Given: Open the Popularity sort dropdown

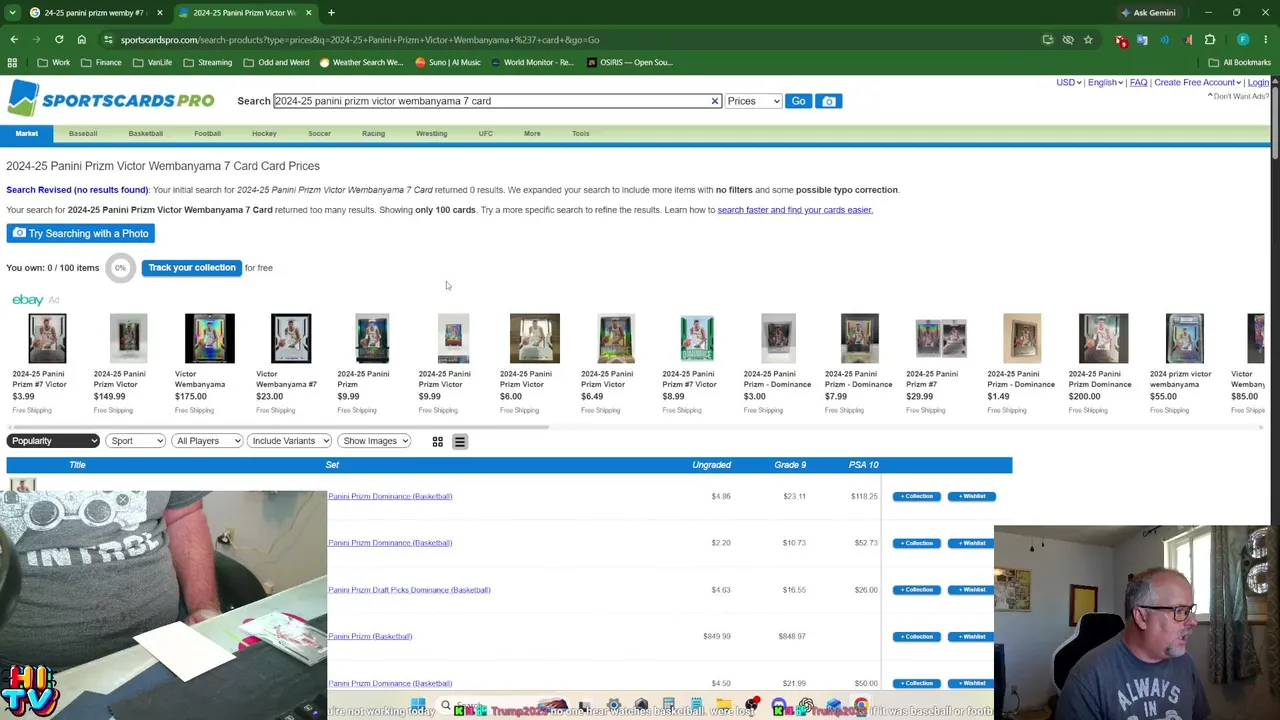Looking at the screenshot, I should click(54, 441).
